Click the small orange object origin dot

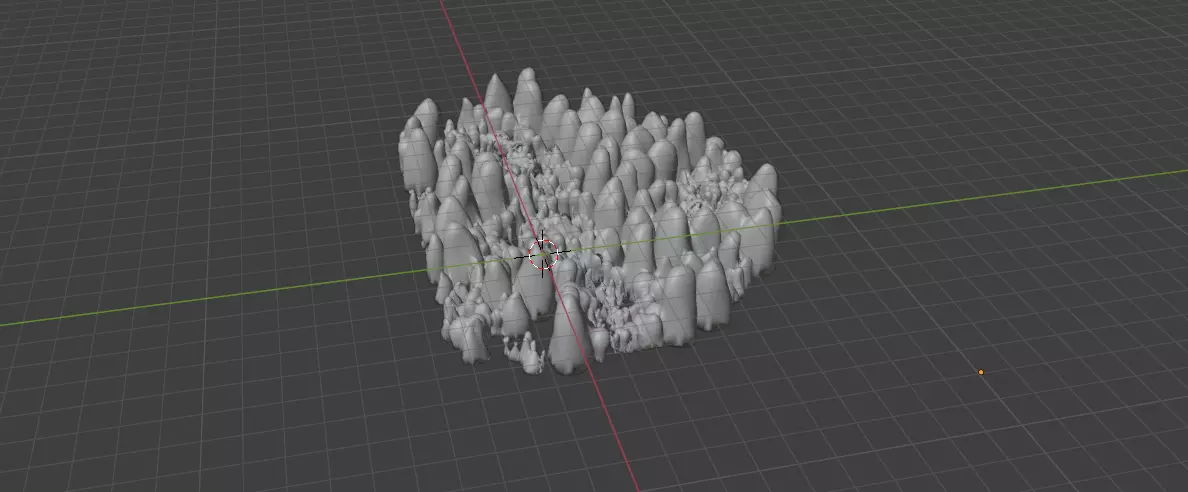(x=981, y=372)
